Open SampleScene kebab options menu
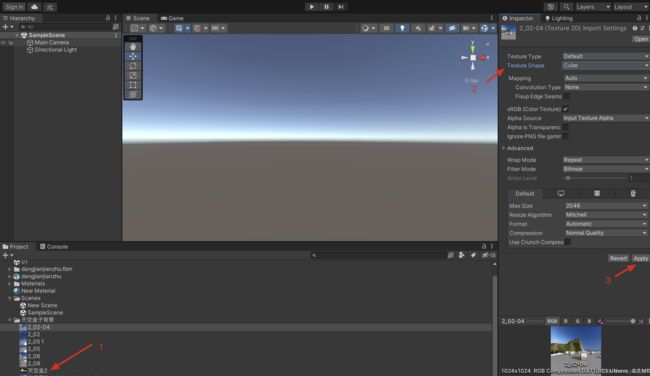This screenshot has height=376, width=650. pyautogui.click(x=116, y=35)
